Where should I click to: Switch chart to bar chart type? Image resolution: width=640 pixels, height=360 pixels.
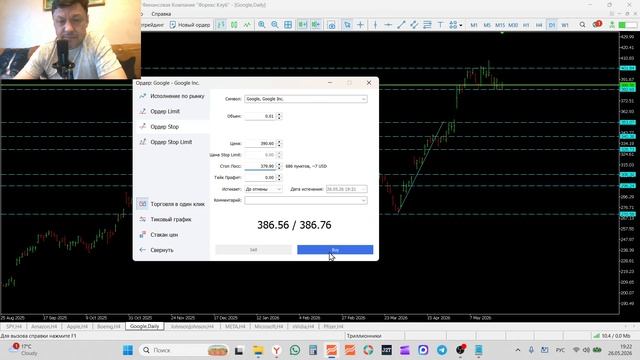click(221, 25)
